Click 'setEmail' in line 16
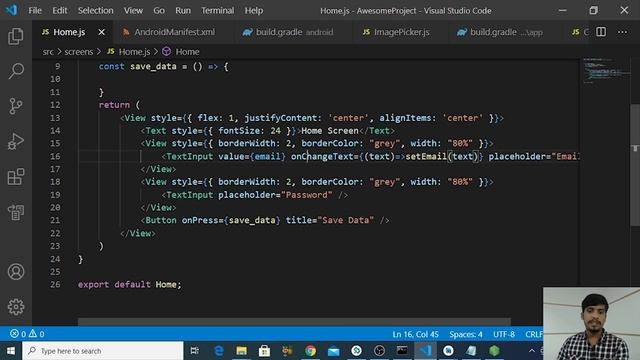The image size is (640, 360). point(426,156)
